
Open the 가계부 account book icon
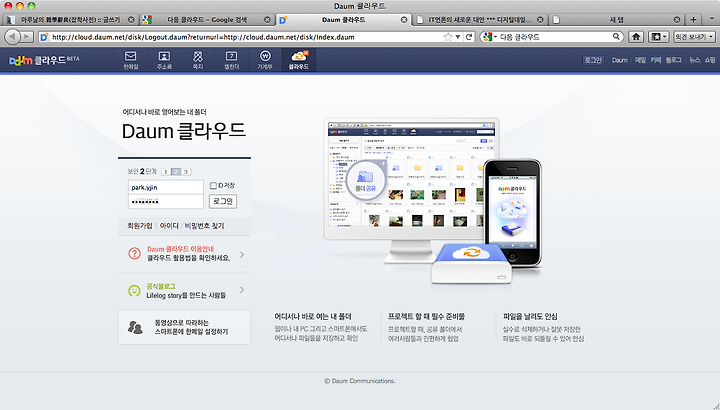click(265, 60)
